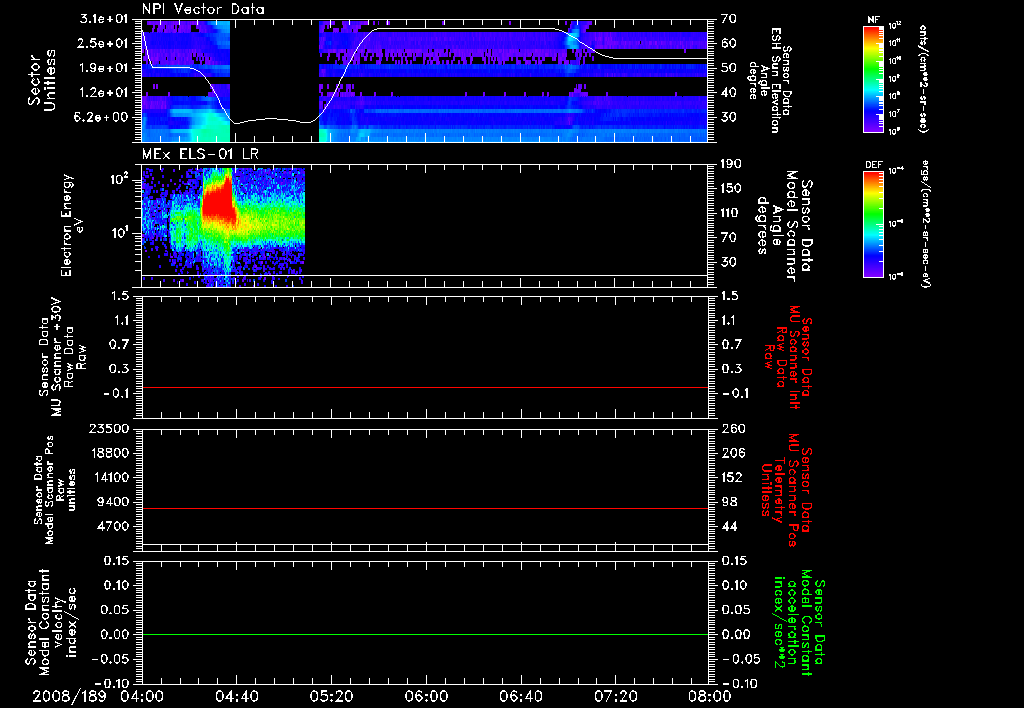Click the '2008/189' date label
The height and width of the screenshot is (708, 1024).
69,696
